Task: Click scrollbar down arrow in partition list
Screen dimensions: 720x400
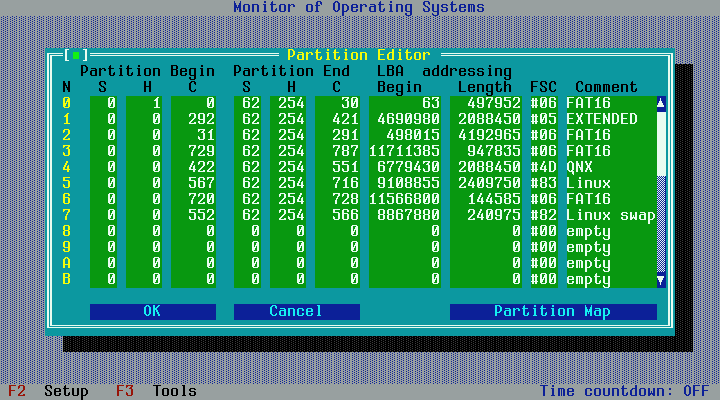Action: pyautogui.click(x=660, y=280)
